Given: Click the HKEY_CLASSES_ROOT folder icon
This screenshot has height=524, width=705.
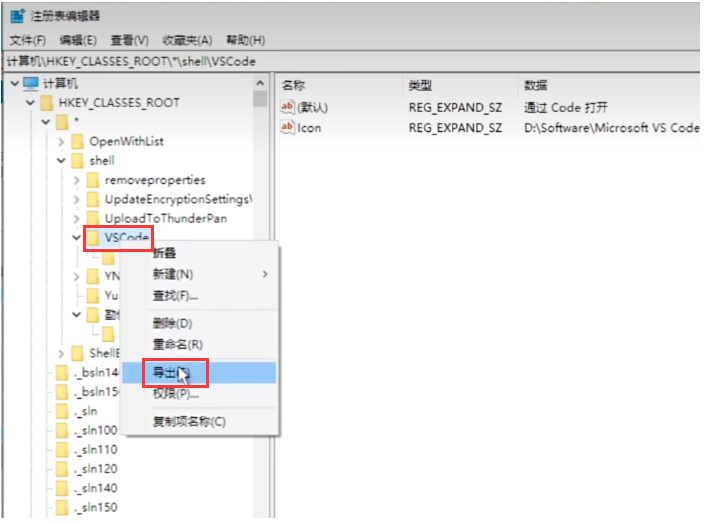Looking at the screenshot, I should (x=46, y=103).
